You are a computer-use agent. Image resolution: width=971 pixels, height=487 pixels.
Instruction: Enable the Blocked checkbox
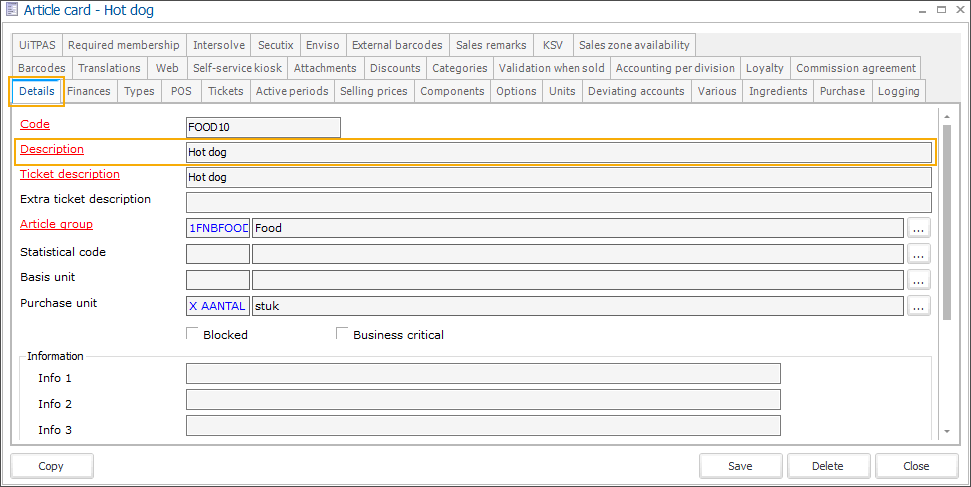[x=193, y=334]
